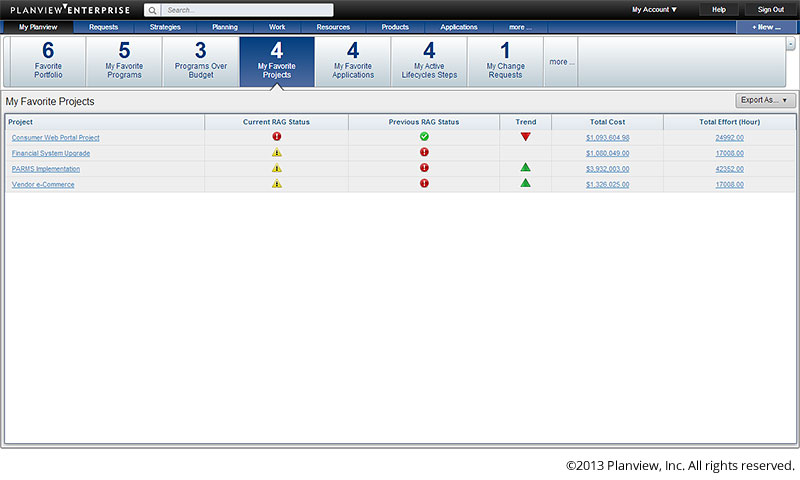Click the Total Cost column header

tap(608, 122)
